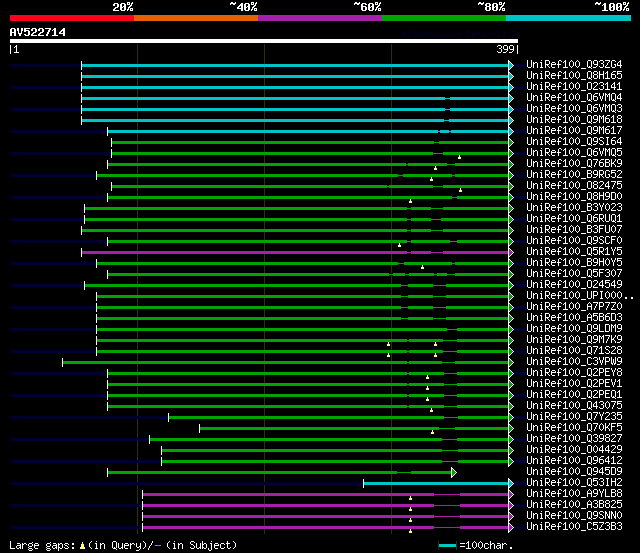Click the green arrowhead ending the Q945D9 alignment
This screenshot has width=640, height=553.
[x=454, y=473]
